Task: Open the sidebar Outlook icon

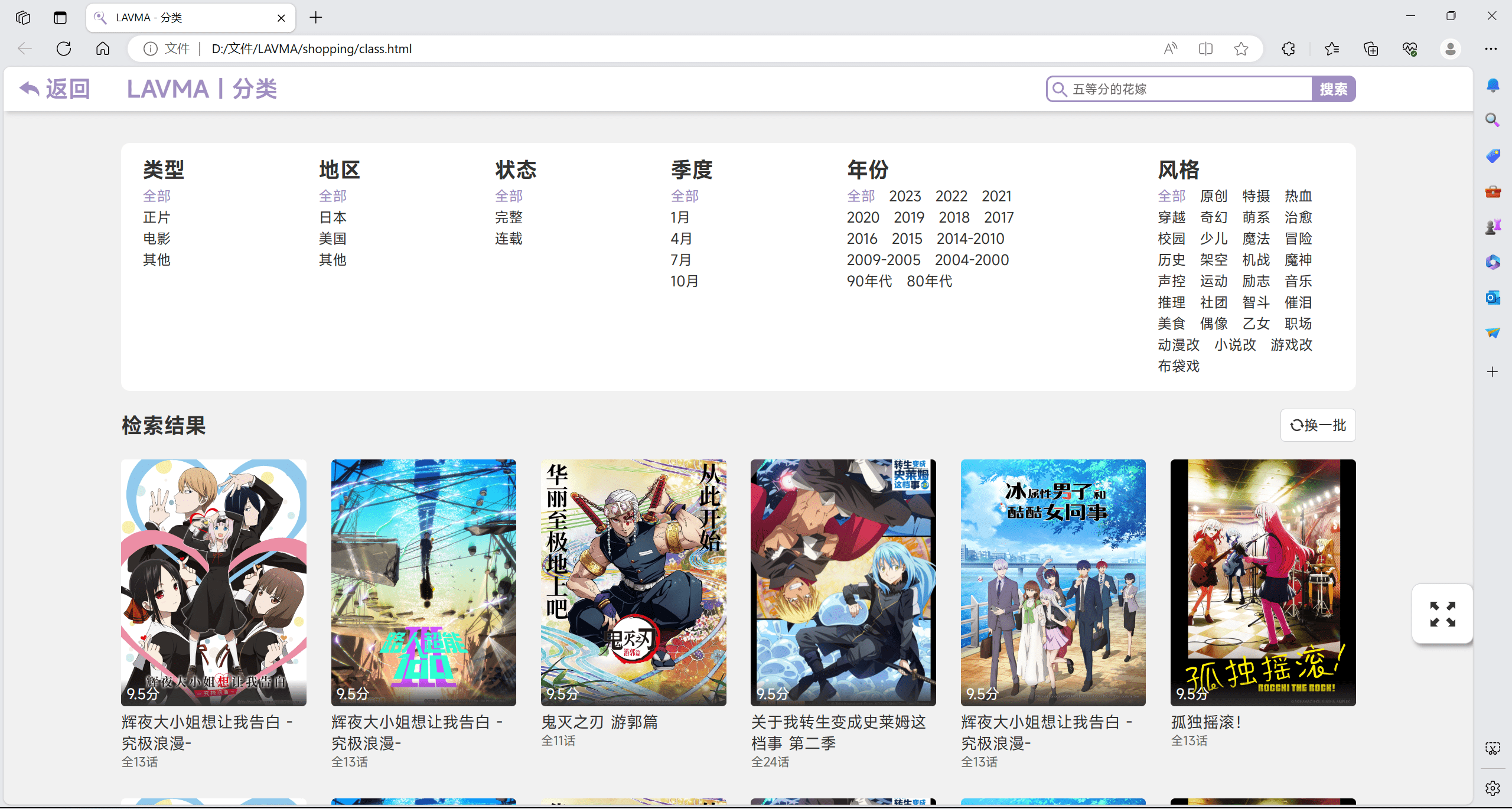Action: click(1493, 298)
